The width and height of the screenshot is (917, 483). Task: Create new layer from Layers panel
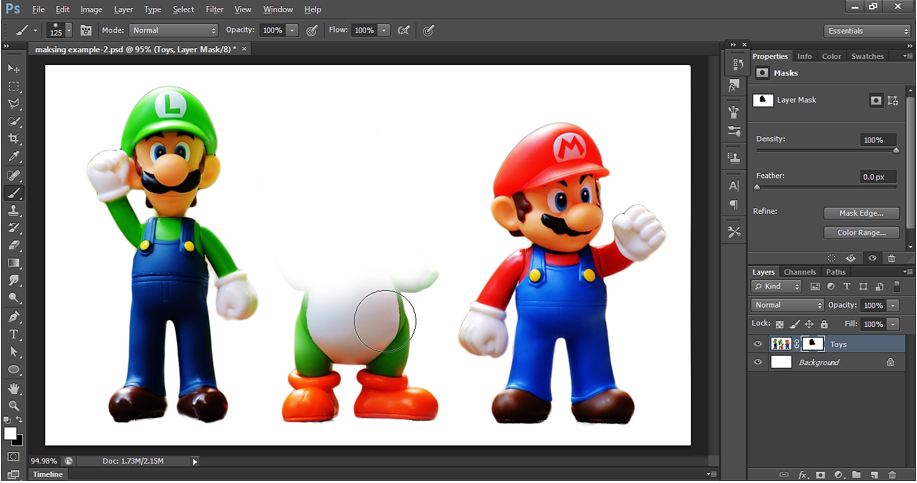(x=874, y=475)
